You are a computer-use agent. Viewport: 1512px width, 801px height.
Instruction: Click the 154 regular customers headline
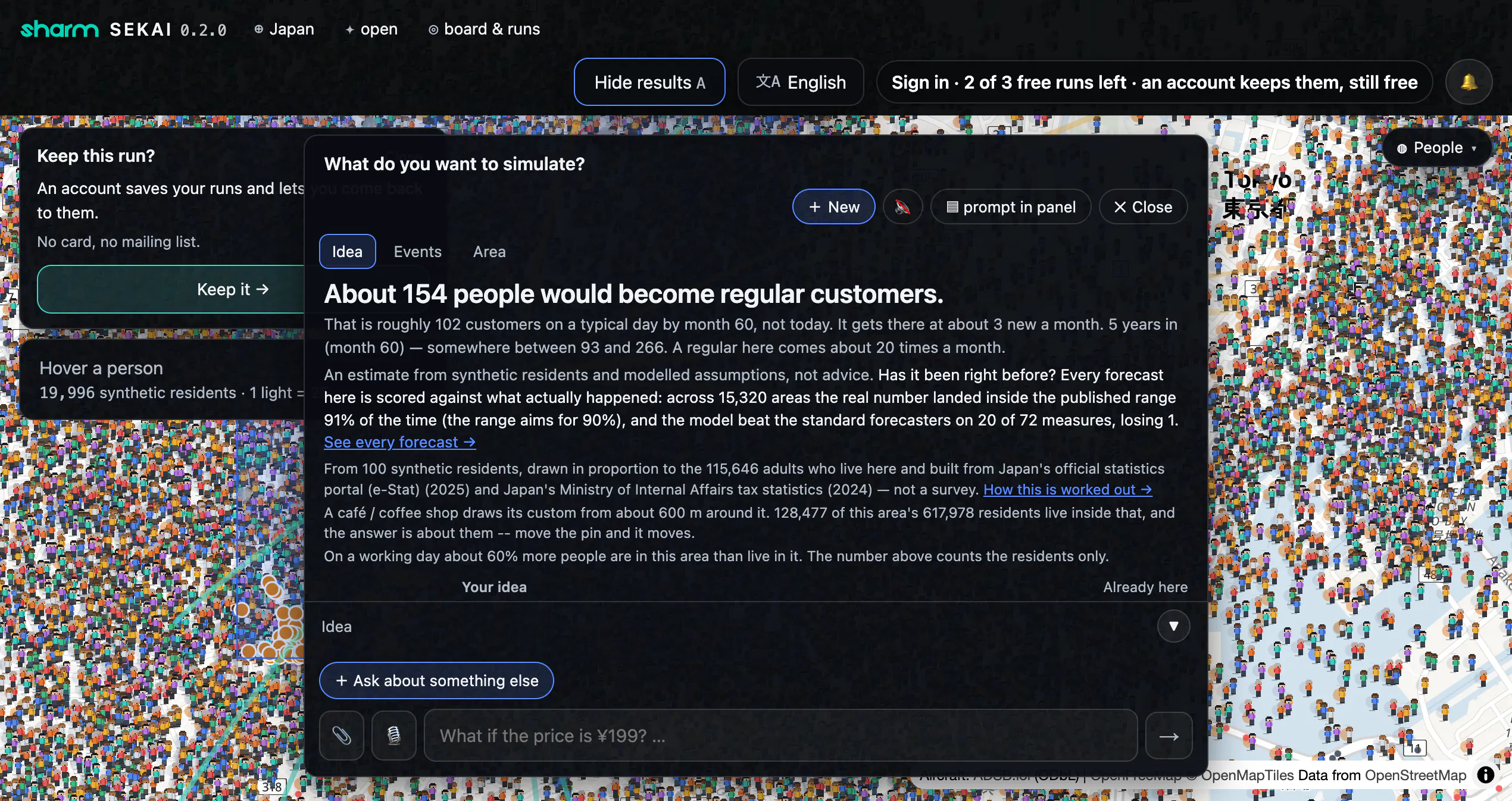[x=633, y=294]
